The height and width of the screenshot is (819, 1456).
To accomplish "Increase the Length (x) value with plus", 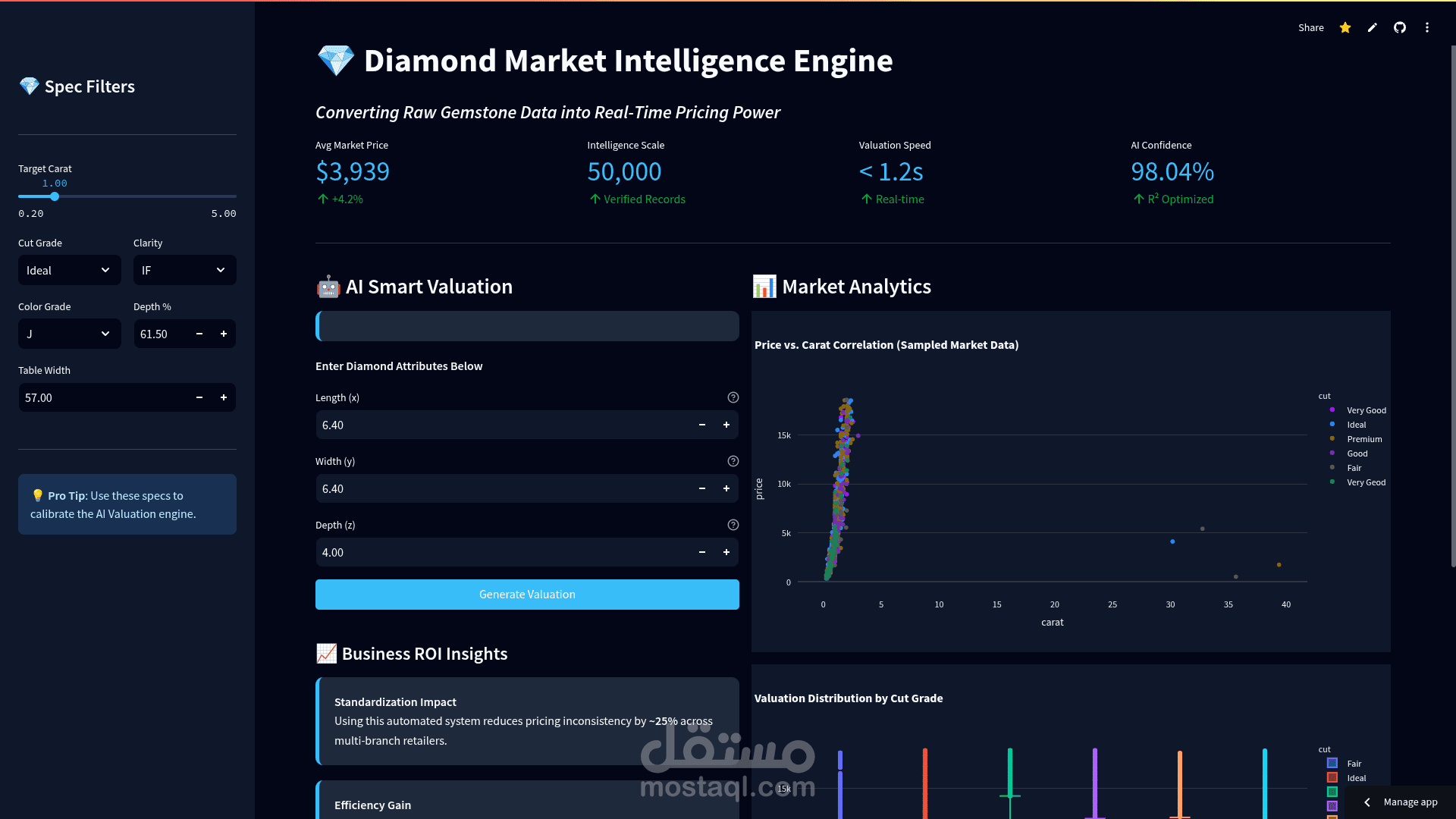I will [x=726, y=425].
